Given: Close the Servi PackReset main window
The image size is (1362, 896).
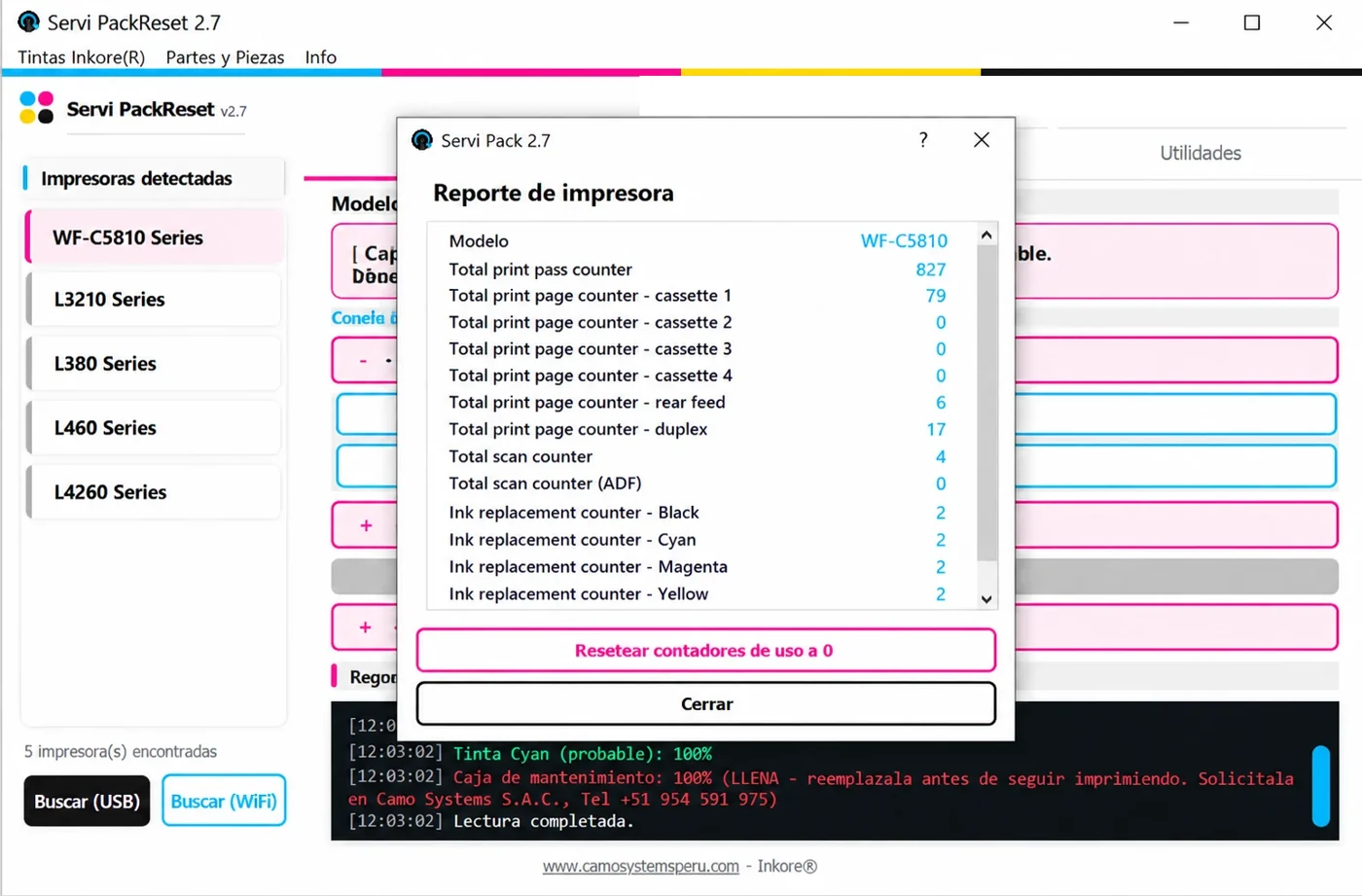Looking at the screenshot, I should (x=1324, y=22).
